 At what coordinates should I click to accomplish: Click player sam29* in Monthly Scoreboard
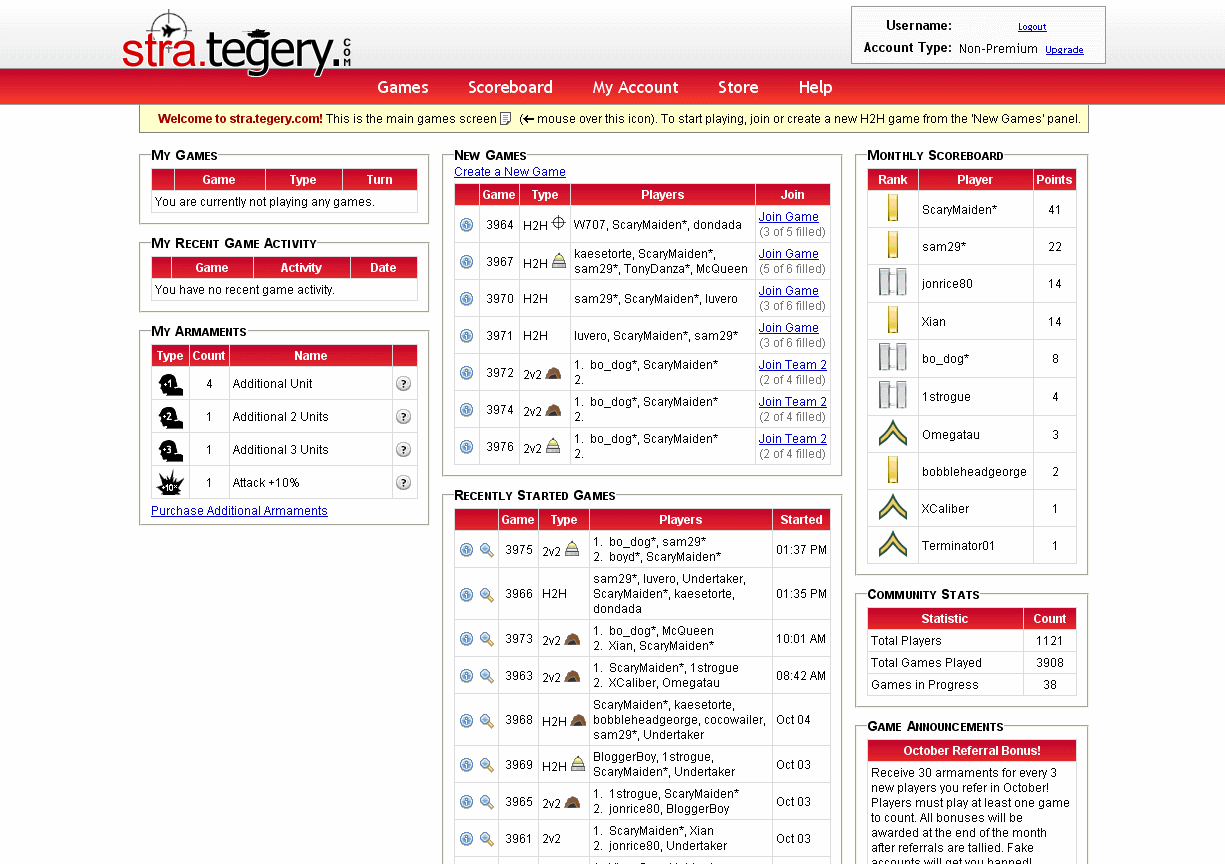(x=944, y=247)
